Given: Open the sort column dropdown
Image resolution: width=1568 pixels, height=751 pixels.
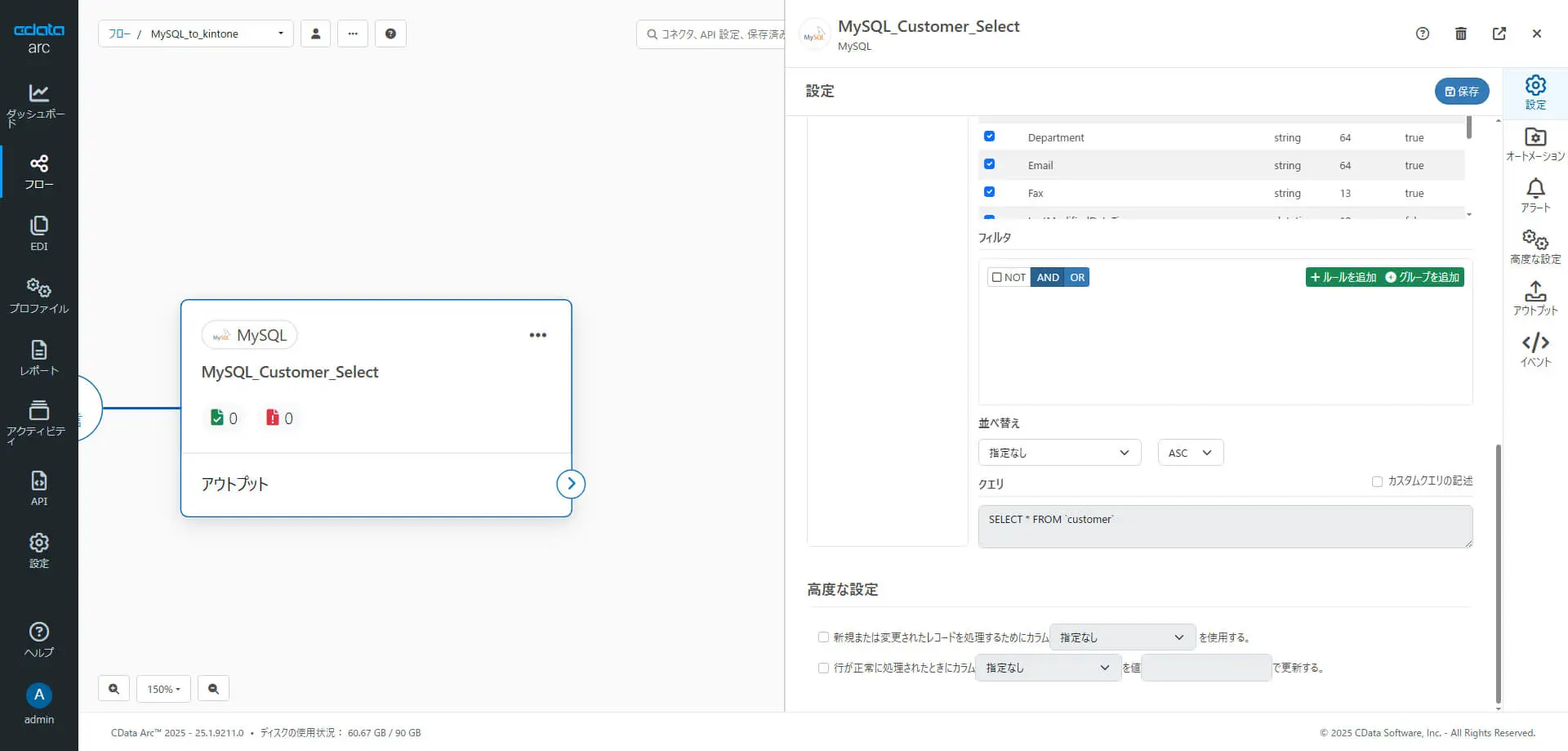Looking at the screenshot, I should (1059, 453).
